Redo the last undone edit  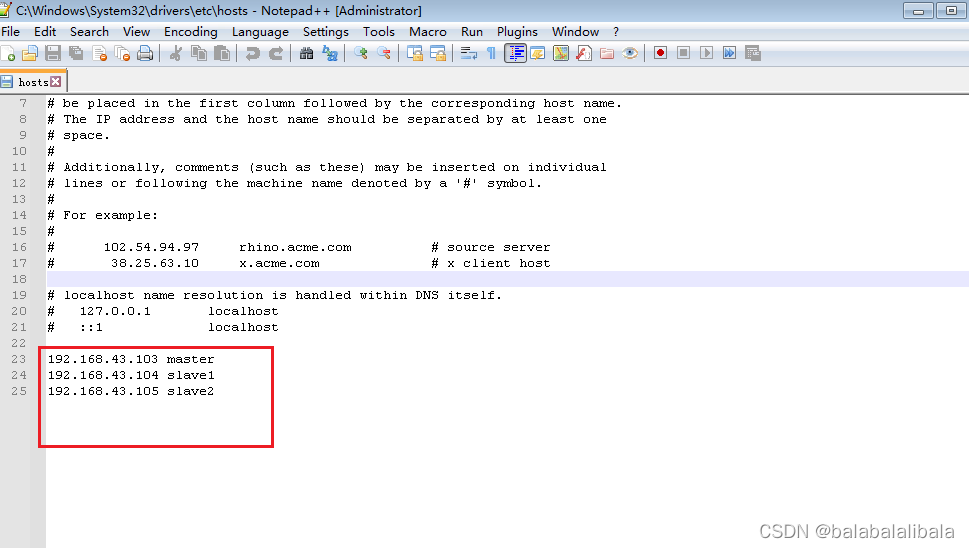(276, 54)
